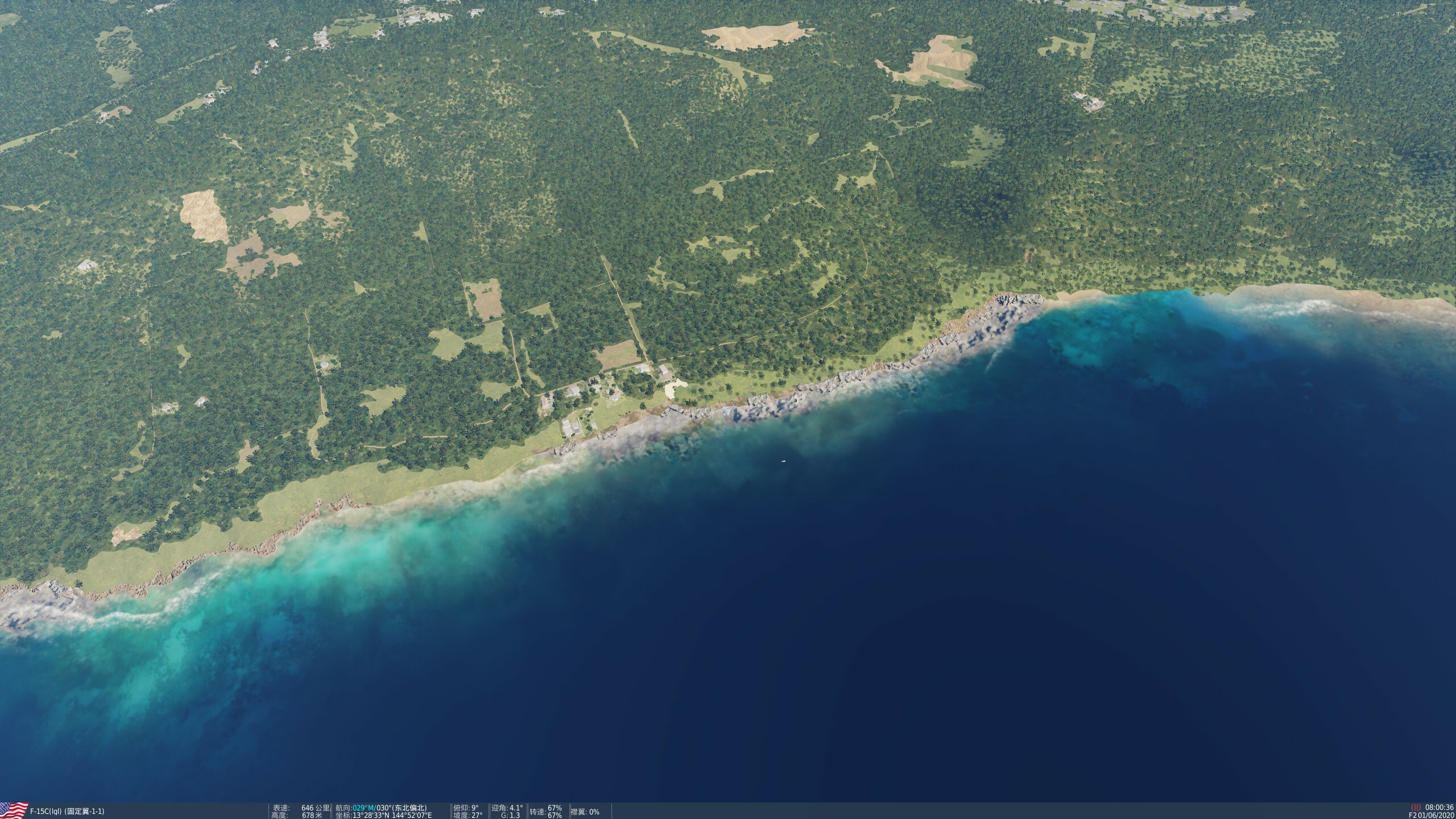Click the 俯仰 9° pitch readout
This screenshot has height=819, width=1456.
pyautogui.click(x=466, y=808)
